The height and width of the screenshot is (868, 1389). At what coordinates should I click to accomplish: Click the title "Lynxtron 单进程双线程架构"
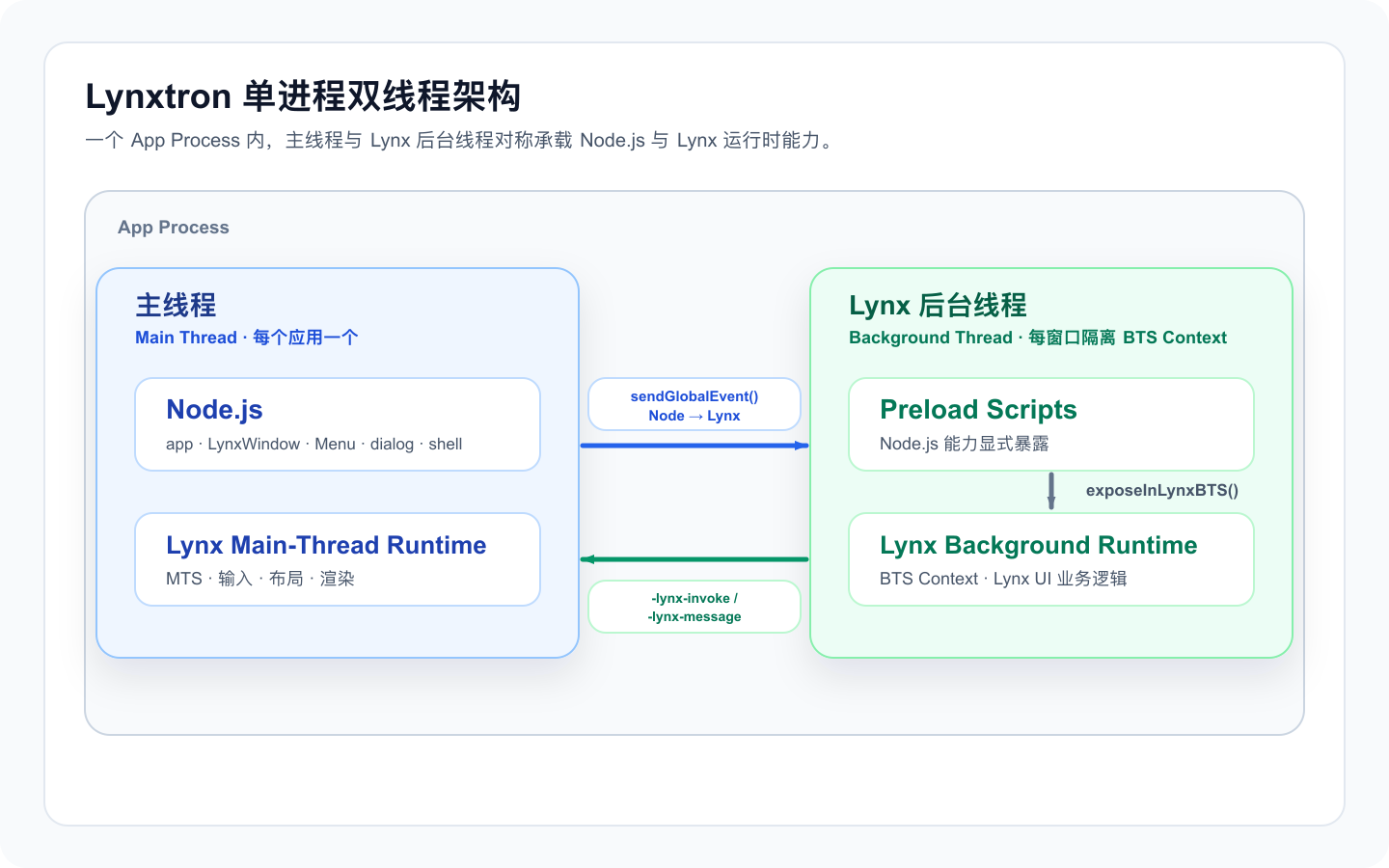(303, 96)
